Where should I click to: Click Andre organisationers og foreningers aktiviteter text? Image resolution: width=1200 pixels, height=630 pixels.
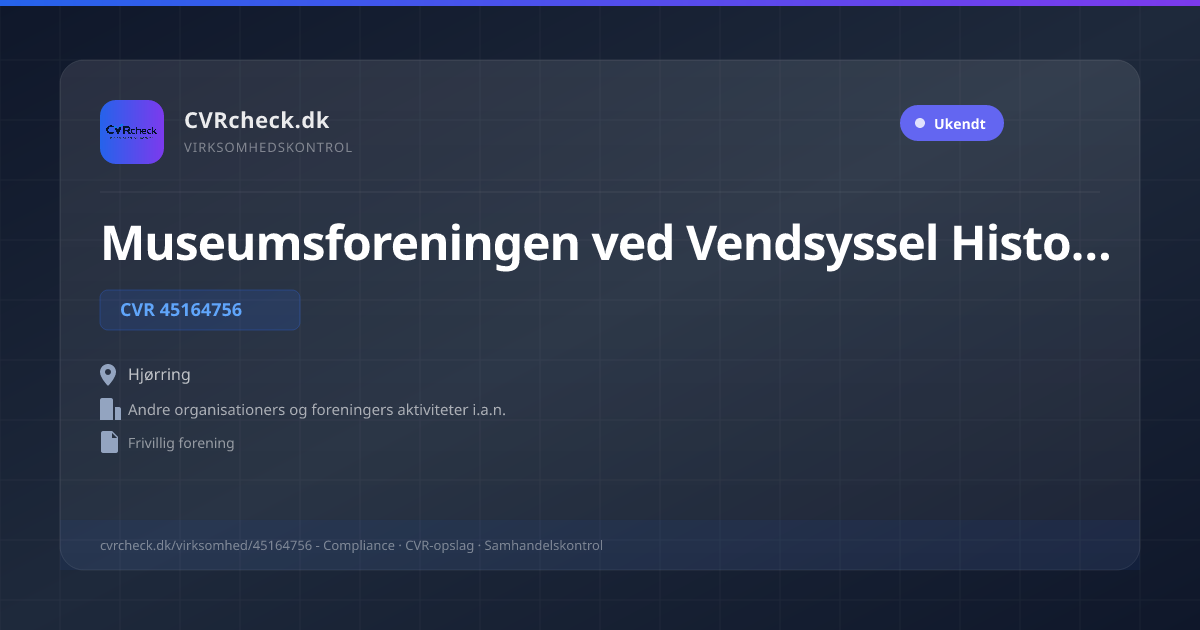tap(317, 410)
